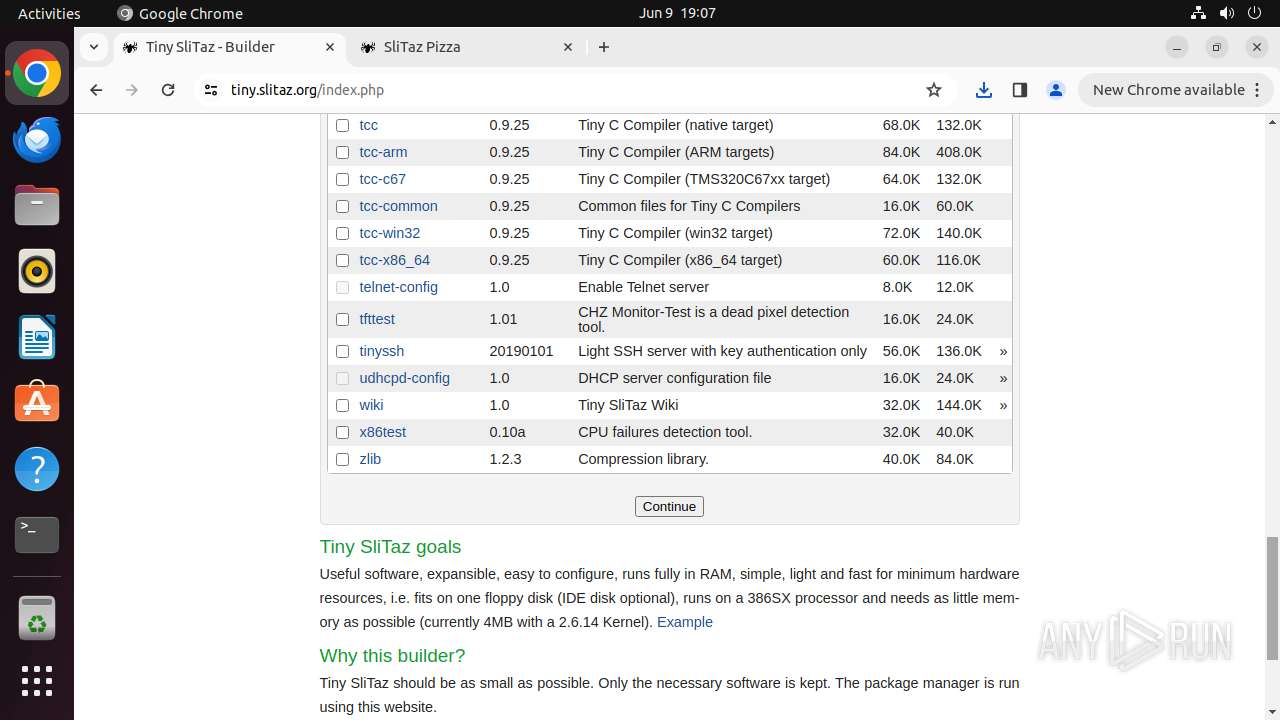
Task: Reload the current page
Action: pos(168,90)
